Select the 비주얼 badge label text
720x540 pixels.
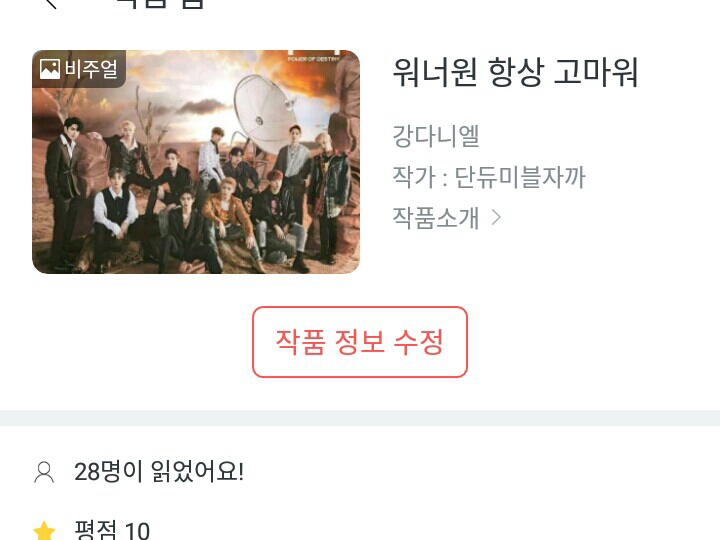coord(91,69)
